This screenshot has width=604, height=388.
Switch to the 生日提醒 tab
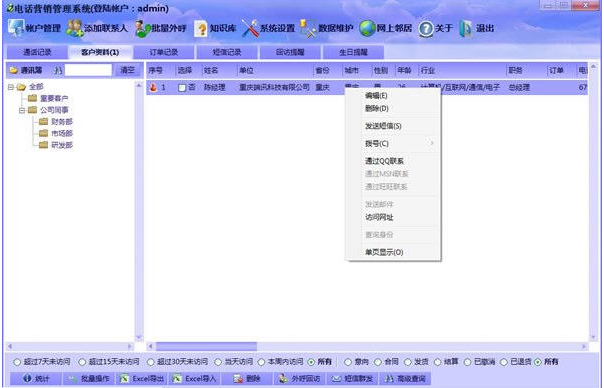(353, 52)
